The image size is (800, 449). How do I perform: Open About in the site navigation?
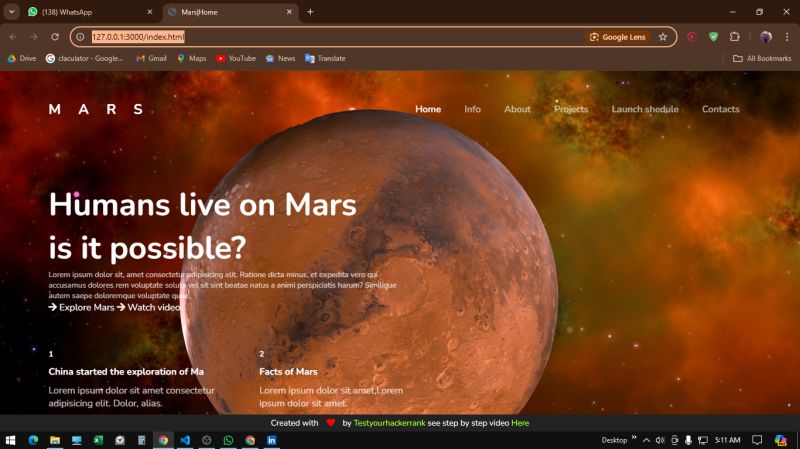[517, 109]
